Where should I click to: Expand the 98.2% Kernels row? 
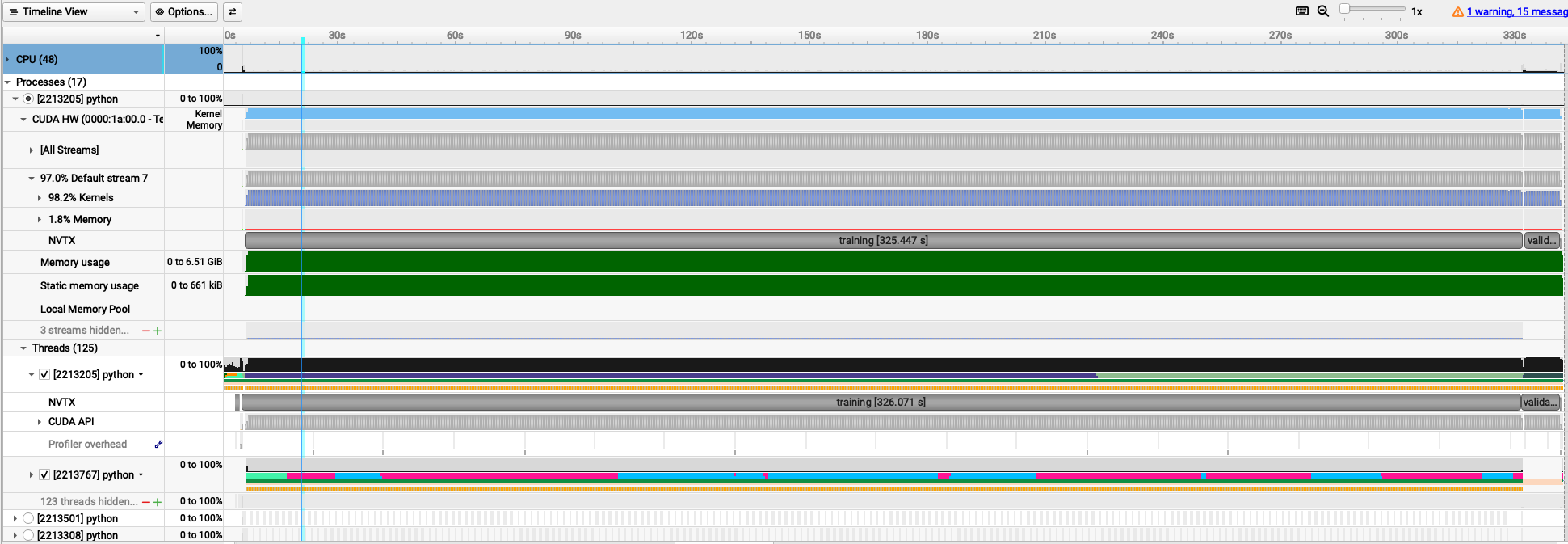point(40,198)
